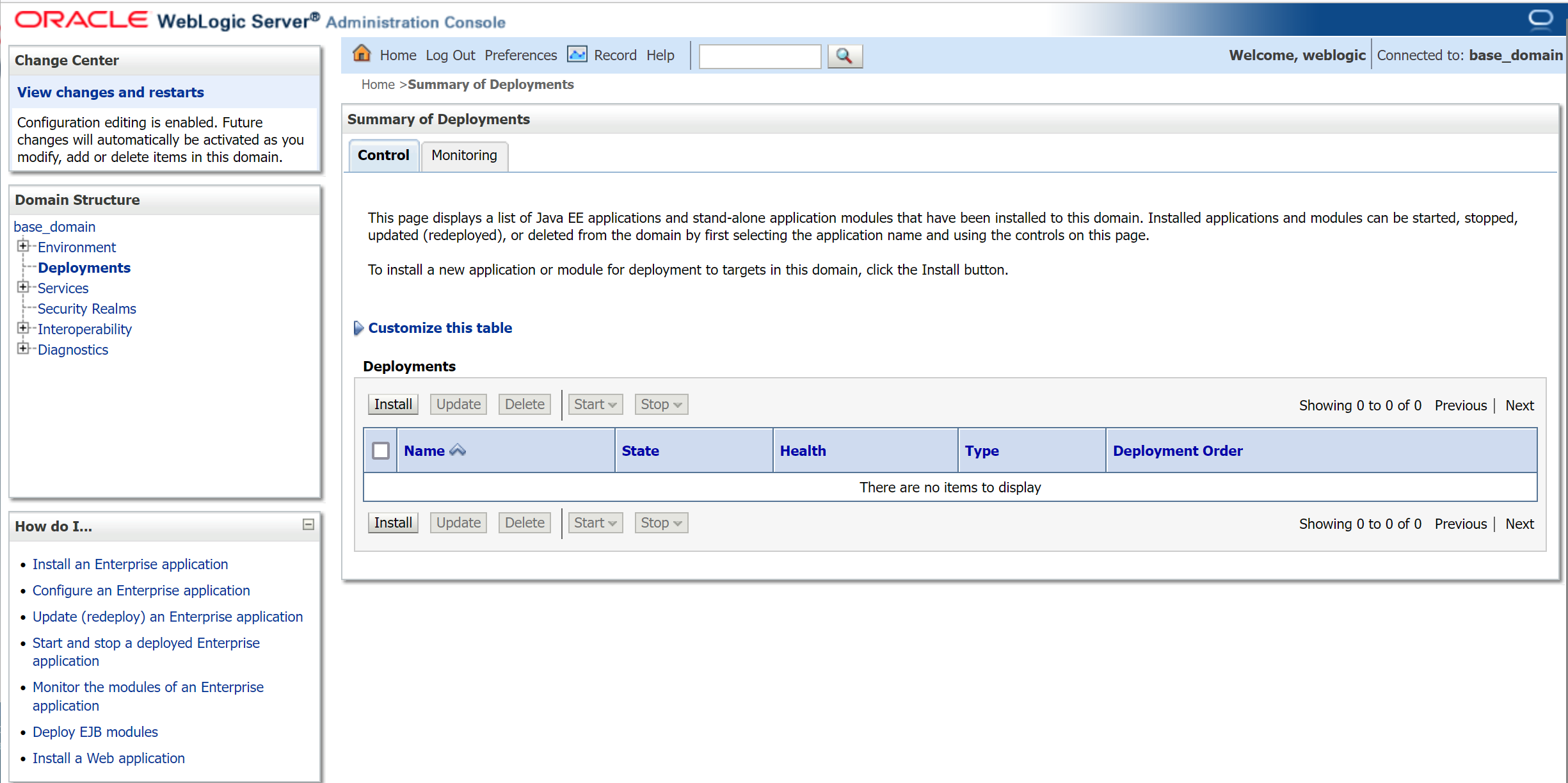Screen dimensions: 1568x783
Task: Expand the Diagnostics tree node
Action: (x=23, y=348)
